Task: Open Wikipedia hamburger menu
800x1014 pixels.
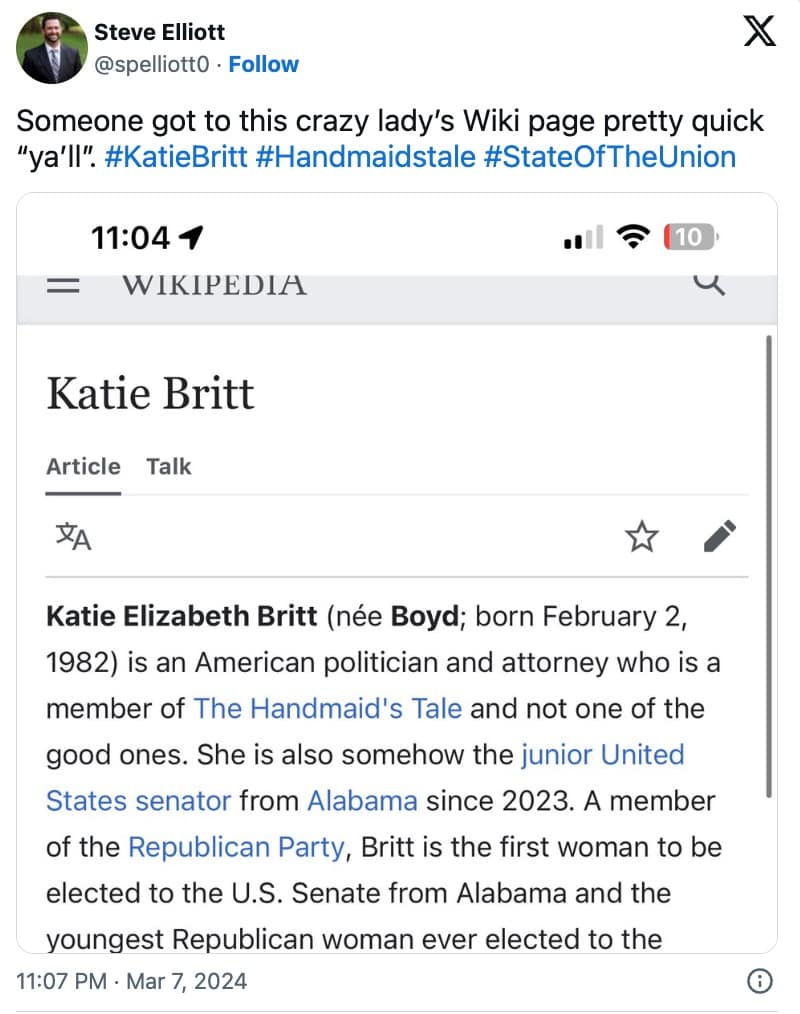Action: pos(65,285)
